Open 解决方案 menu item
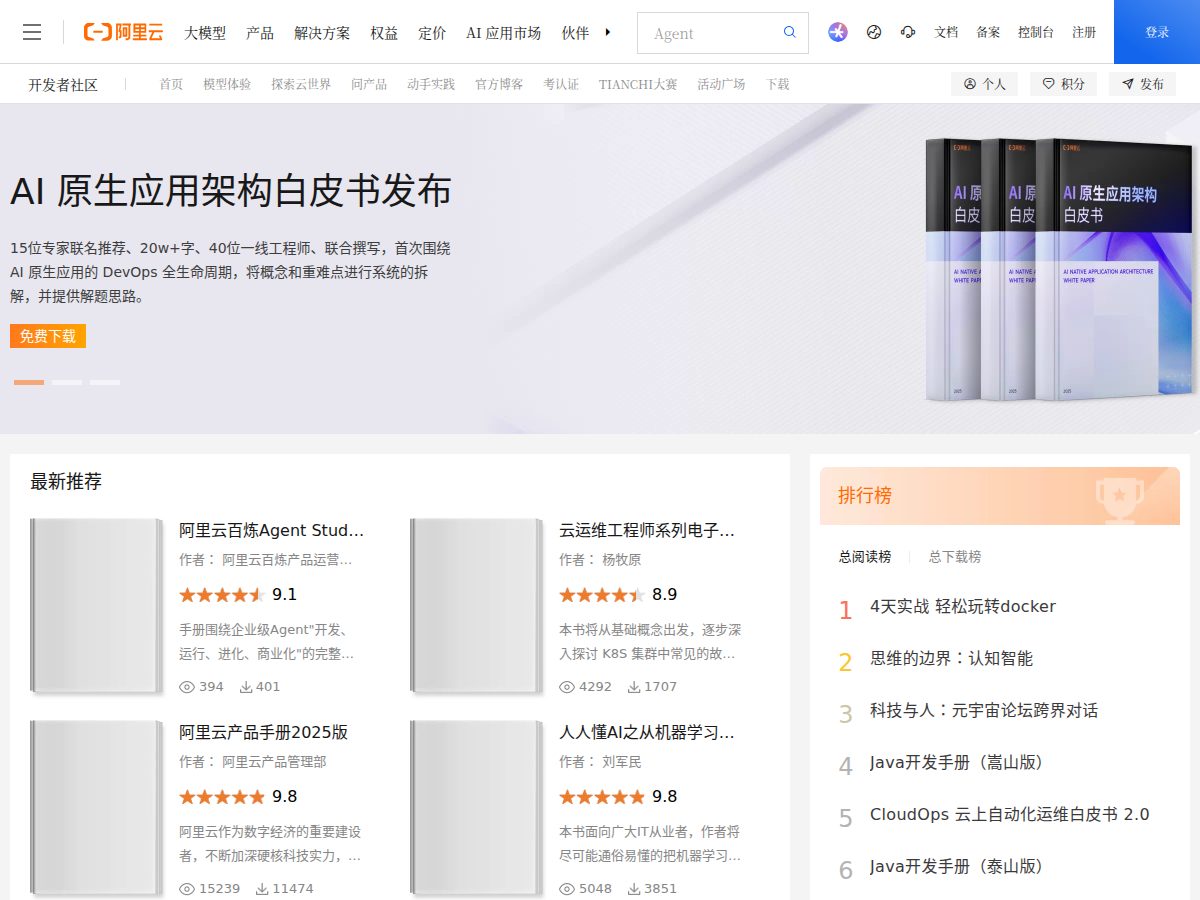The width and height of the screenshot is (1200, 900). point(322,33)
